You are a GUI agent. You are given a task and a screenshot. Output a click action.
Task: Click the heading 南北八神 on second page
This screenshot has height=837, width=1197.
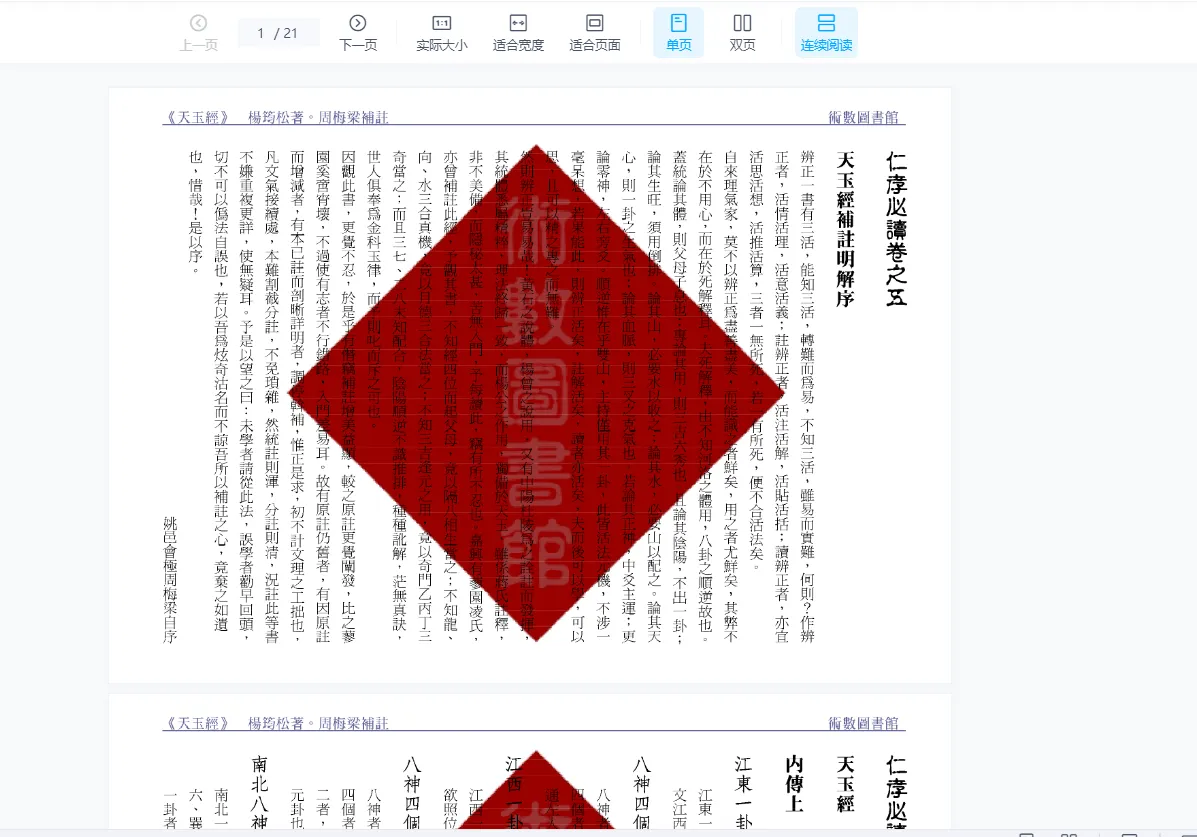pyautogui.click(x=260, y=792)
